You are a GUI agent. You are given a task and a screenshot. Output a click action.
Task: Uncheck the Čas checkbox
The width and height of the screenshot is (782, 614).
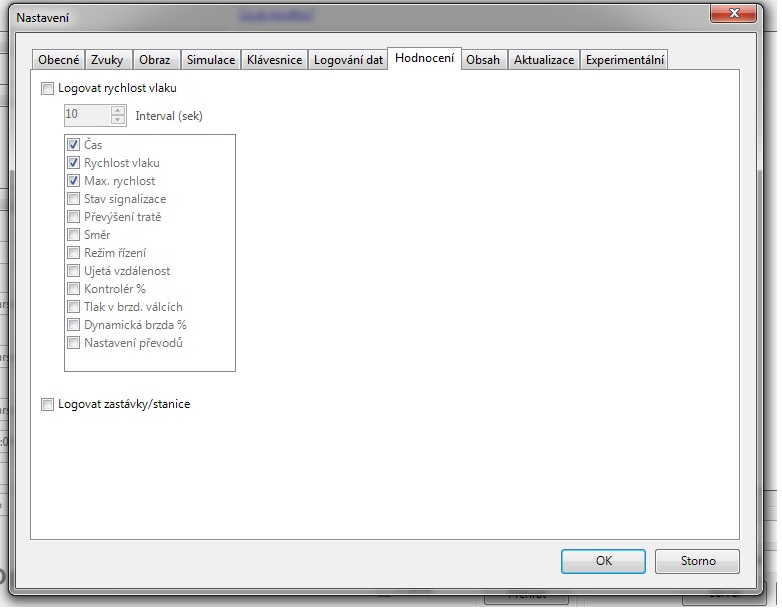coord(74,145)
